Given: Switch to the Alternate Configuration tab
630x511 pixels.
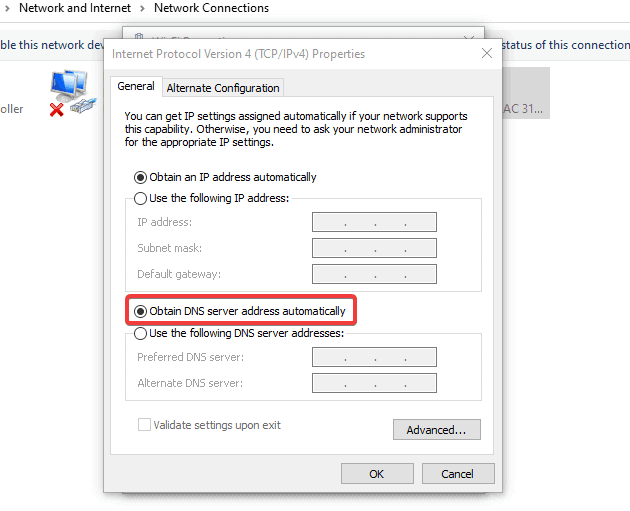Looking at the screenshot, I should 223,88.
